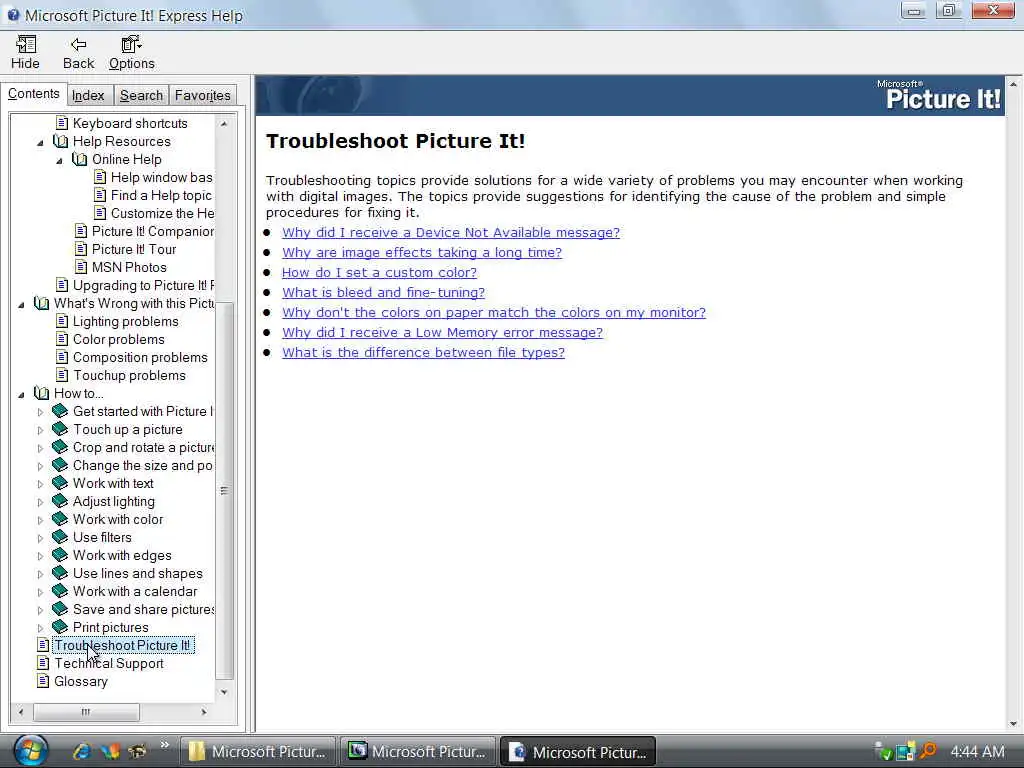
Task: Open the Options toolbar menu
Action: (x=131, y=52)
